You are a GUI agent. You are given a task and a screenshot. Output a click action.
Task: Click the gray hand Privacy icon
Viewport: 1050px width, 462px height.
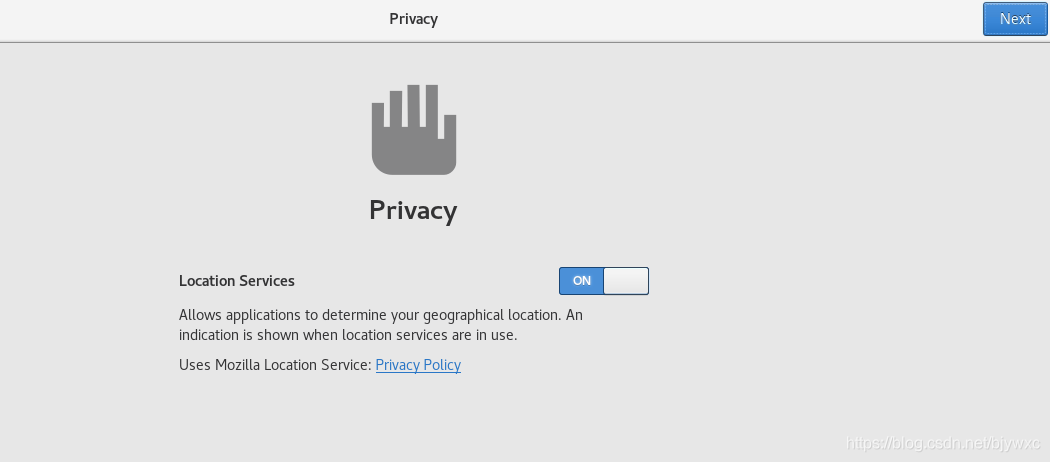pos(414,130)
